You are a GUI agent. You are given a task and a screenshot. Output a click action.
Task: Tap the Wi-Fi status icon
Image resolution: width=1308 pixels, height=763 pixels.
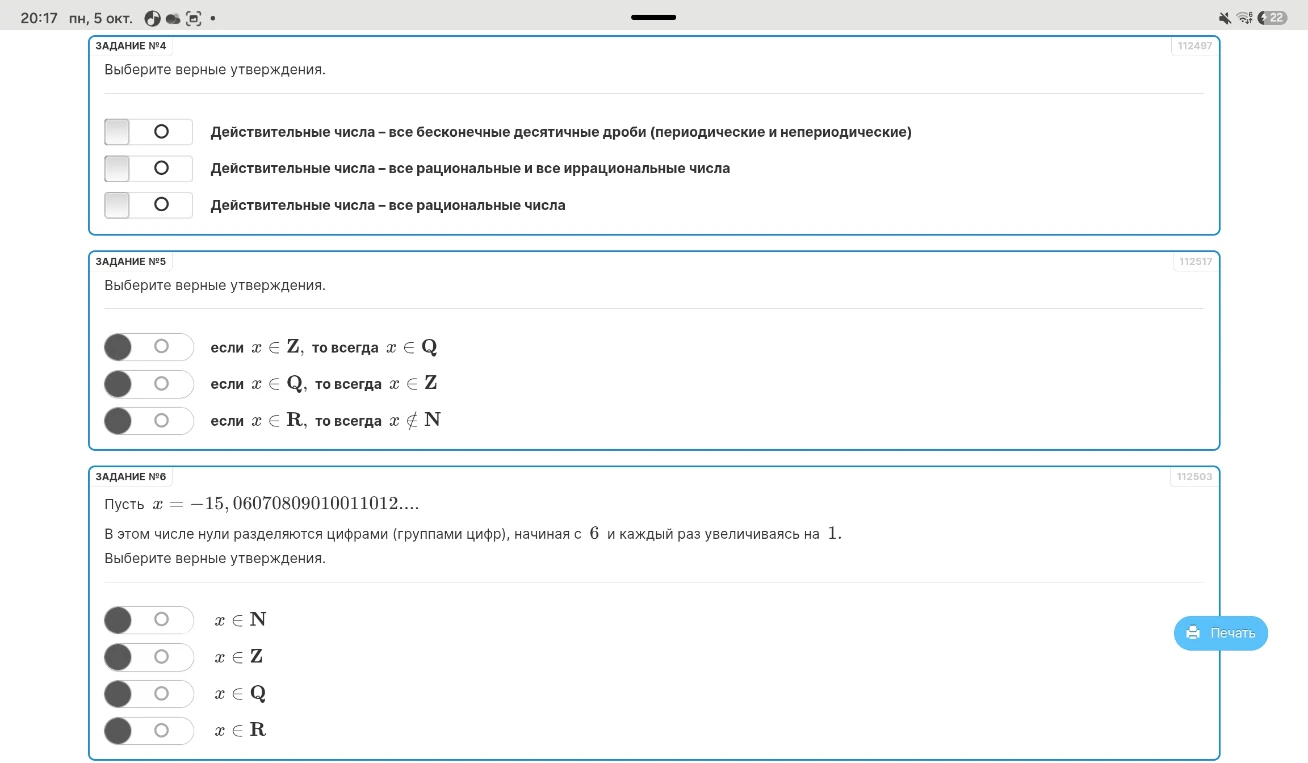pos(1245,18)
